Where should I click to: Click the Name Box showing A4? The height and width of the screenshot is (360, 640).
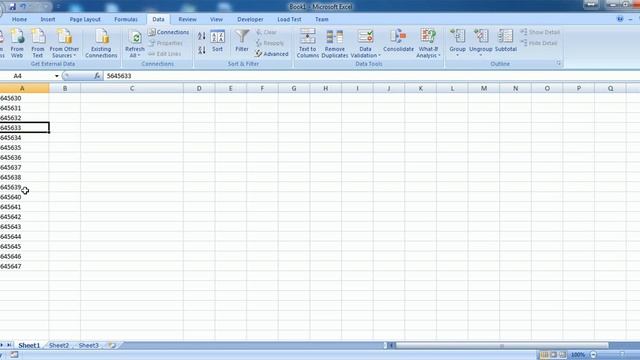(x=27, y=76)
